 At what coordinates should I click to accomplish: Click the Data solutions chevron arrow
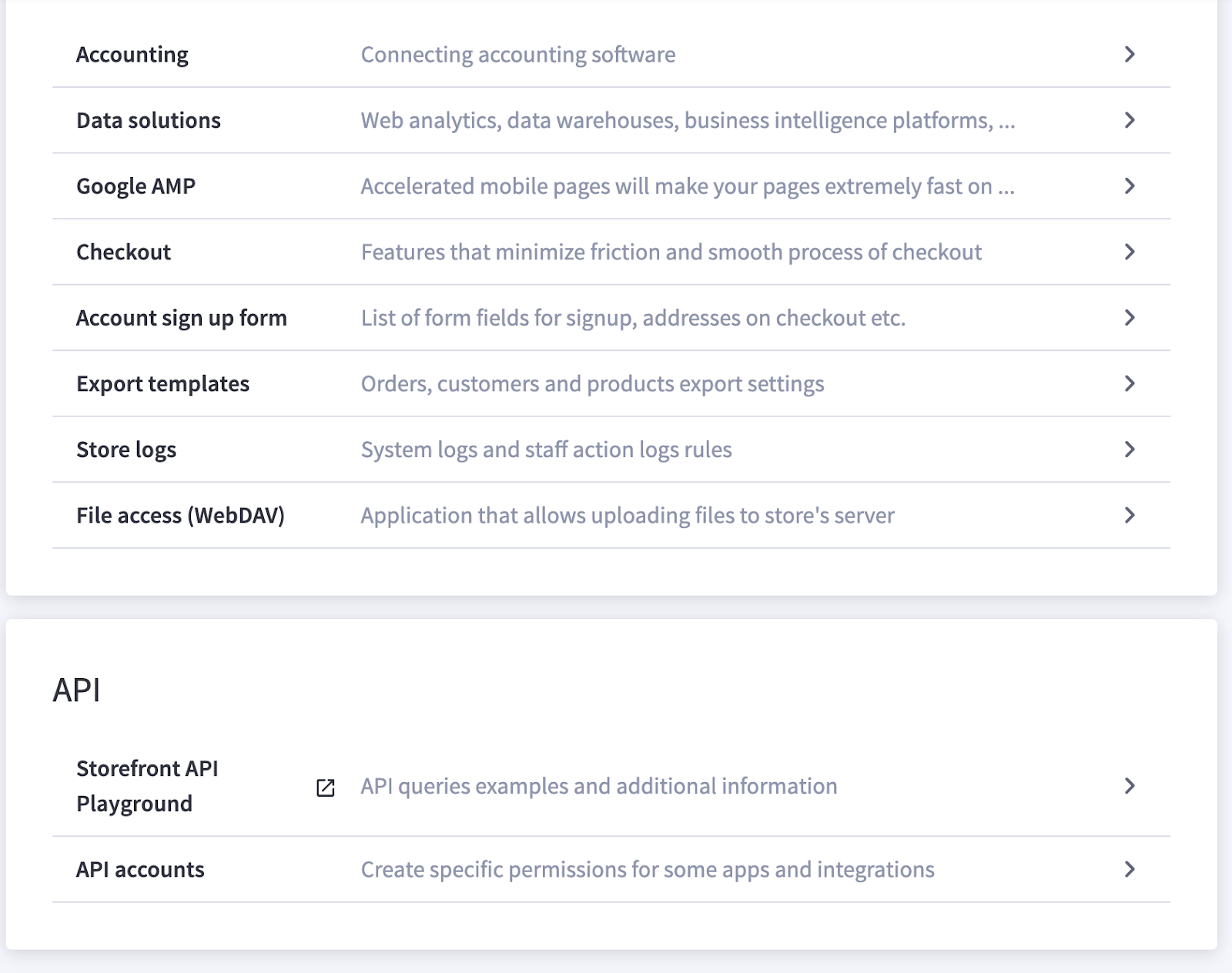pos(1130,120)
